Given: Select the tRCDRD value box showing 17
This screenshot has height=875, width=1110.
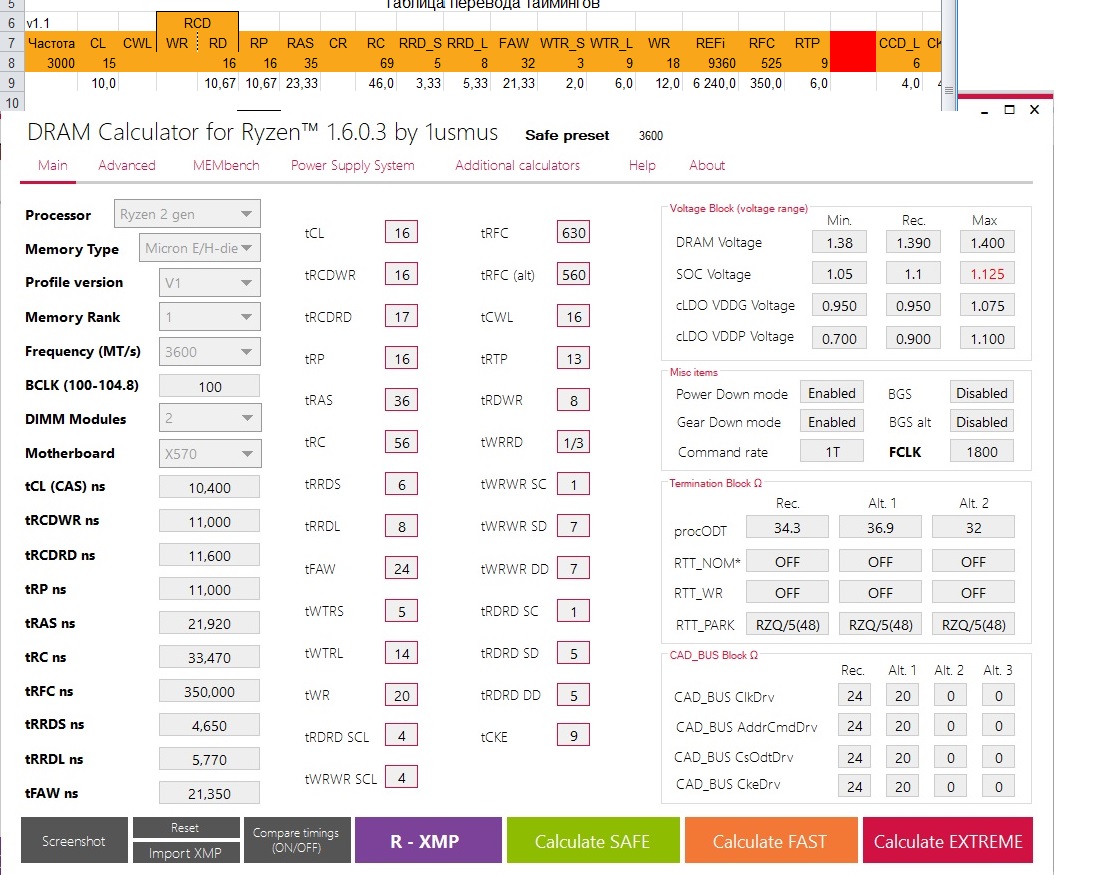Looking at the screenshot, I should (401, 316).
